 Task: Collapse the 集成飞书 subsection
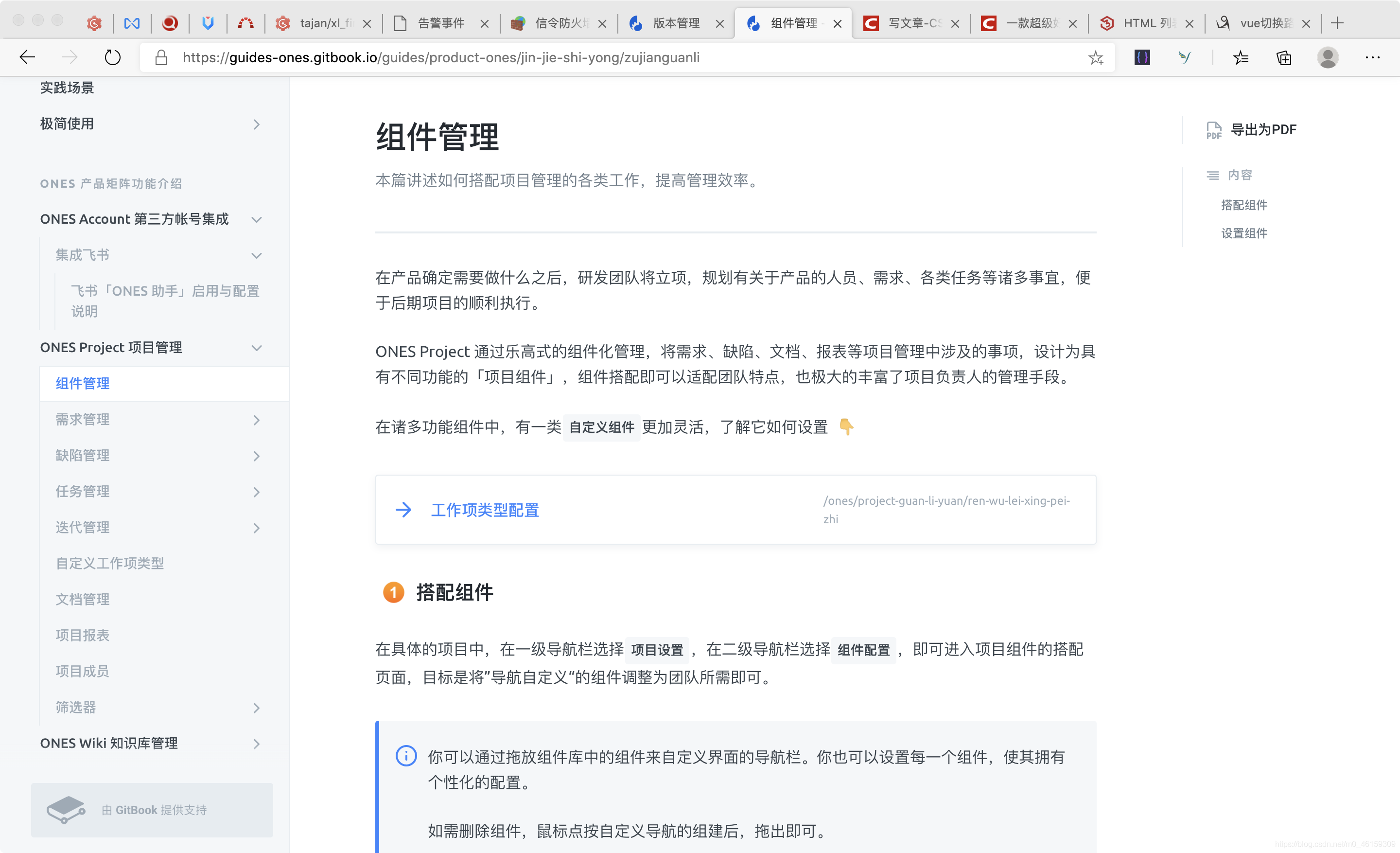256,256
